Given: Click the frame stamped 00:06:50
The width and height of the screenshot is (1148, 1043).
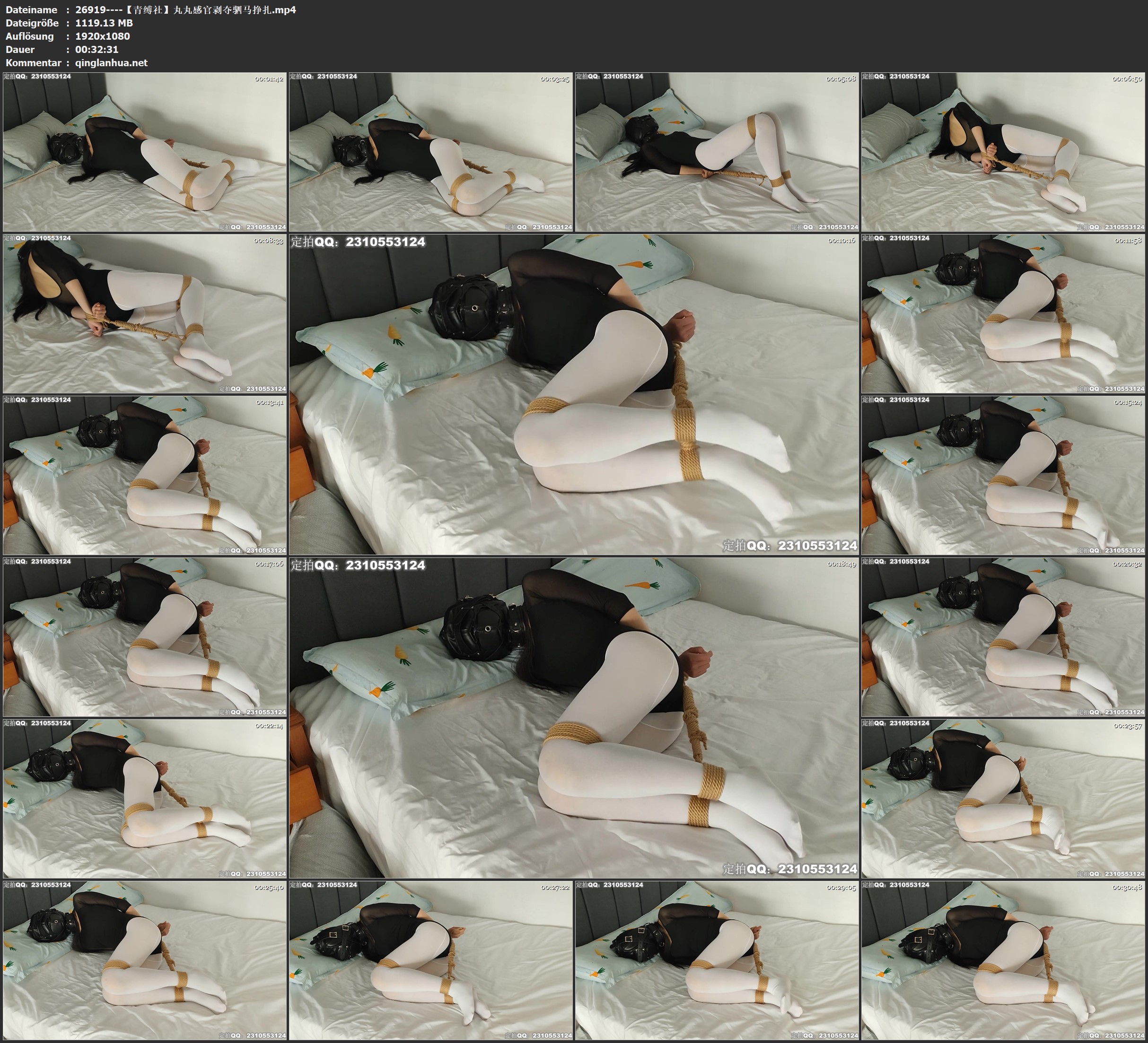Looking at the screenshot, I should 1003,151.
